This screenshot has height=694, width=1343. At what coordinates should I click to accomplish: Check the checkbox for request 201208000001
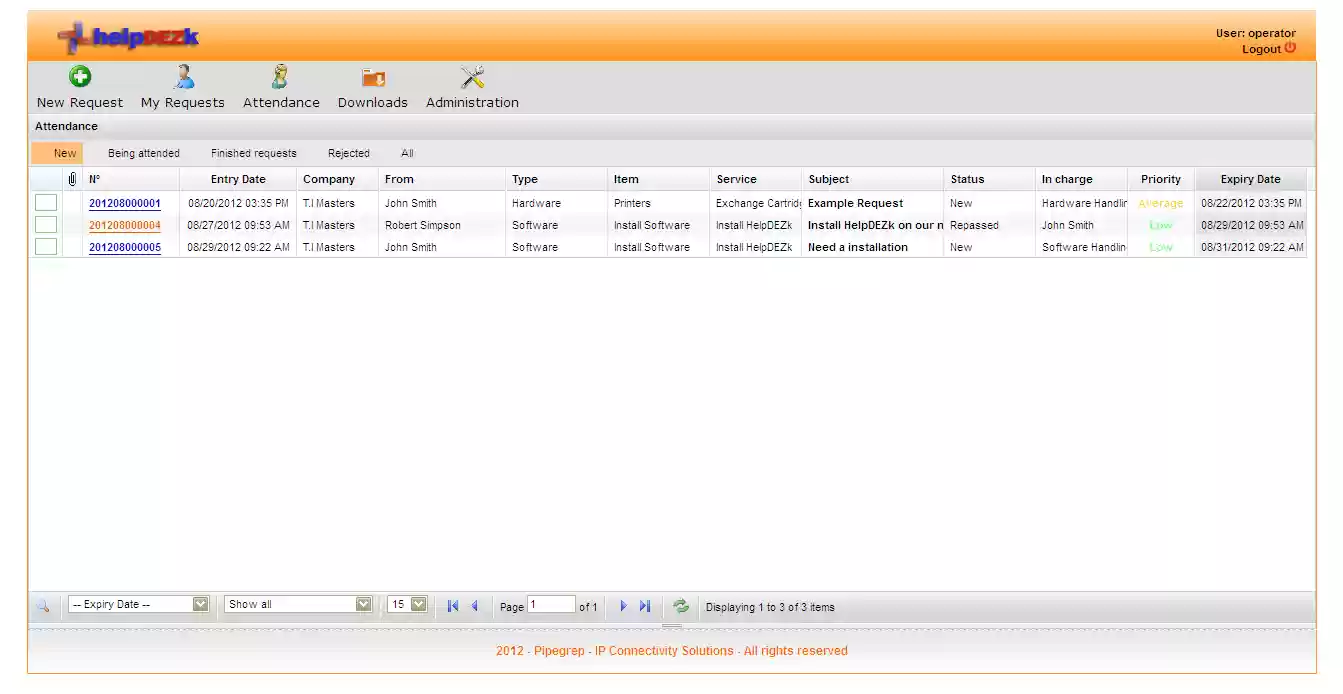(x=45, y=202)
